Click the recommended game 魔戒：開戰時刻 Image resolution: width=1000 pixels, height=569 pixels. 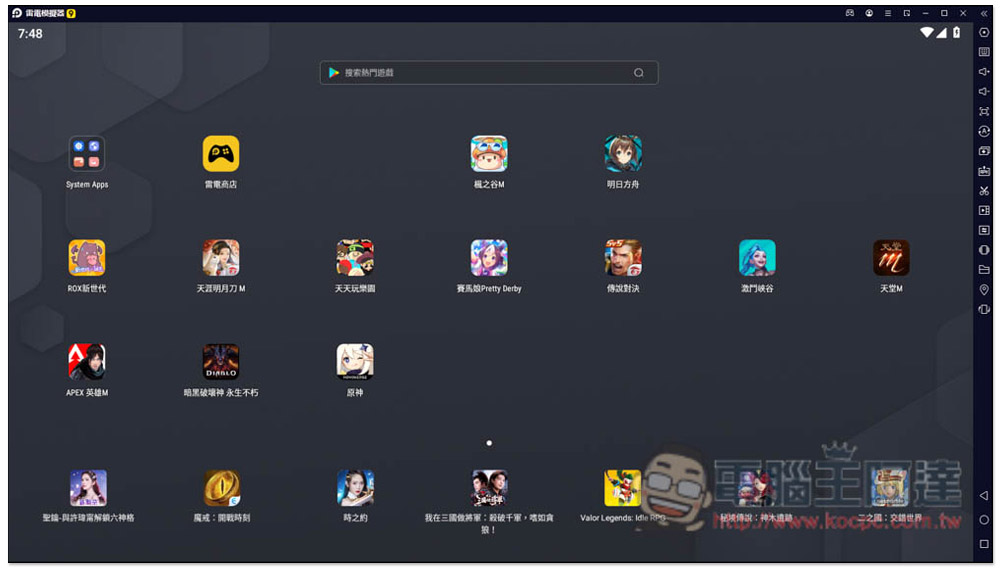pos(222,489)
